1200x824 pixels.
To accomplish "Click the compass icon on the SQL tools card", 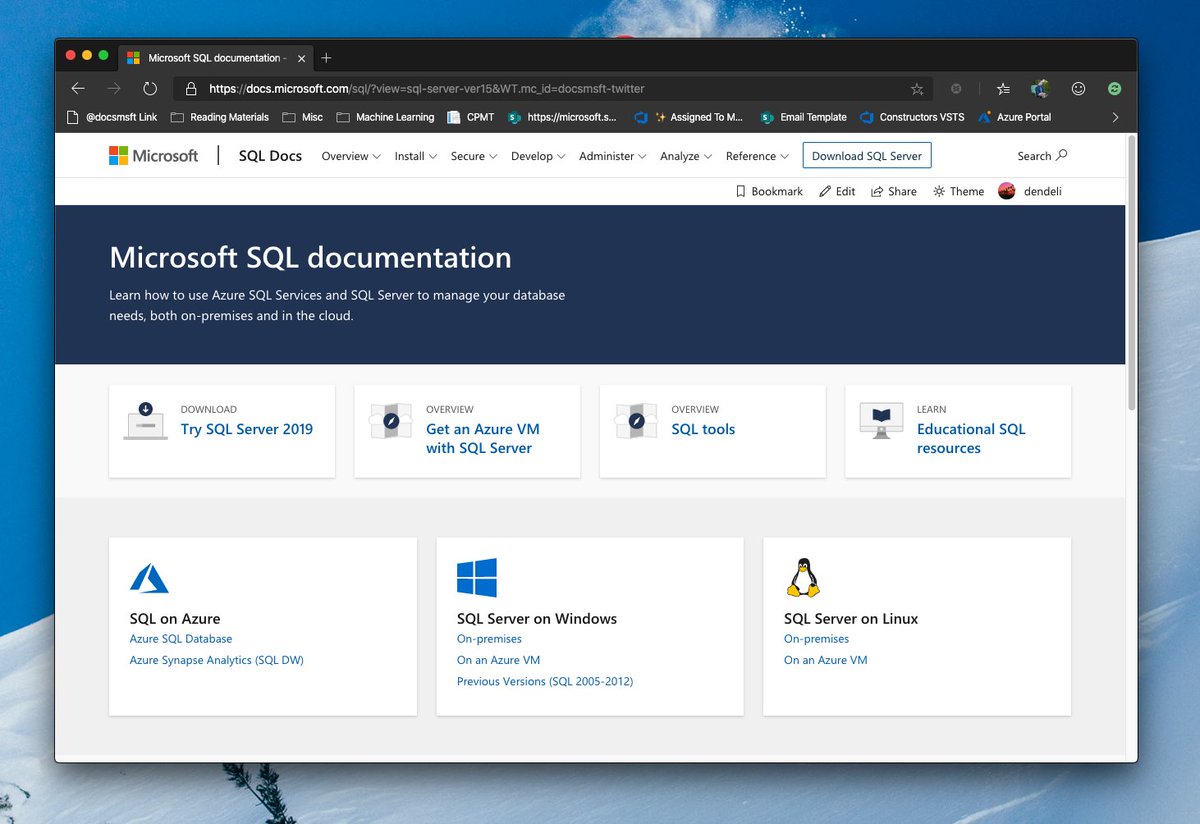I will click(636, 421).
